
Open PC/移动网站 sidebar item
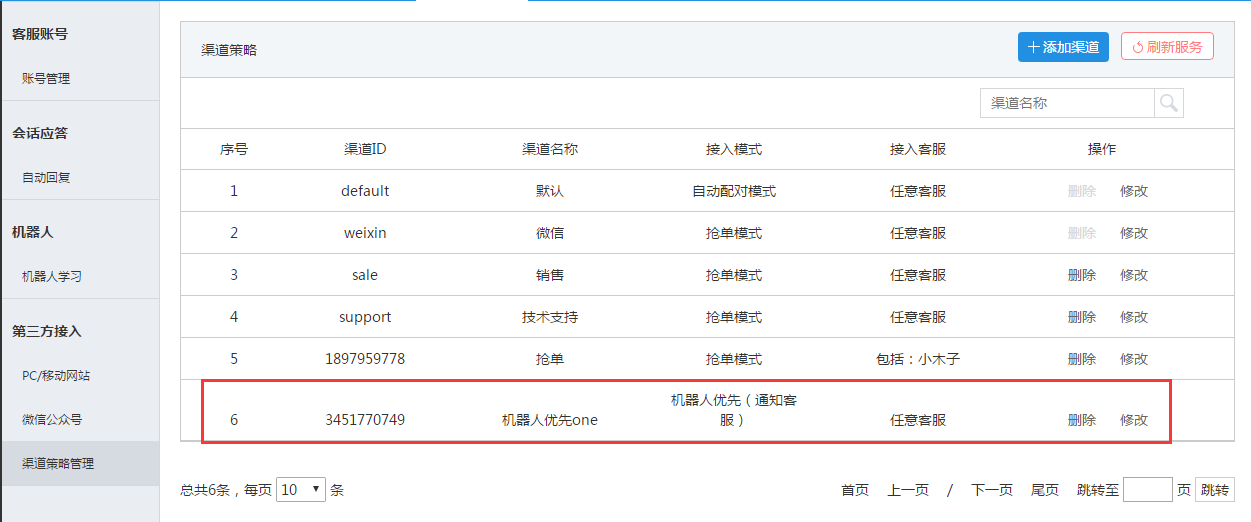(x=56, y=375)
